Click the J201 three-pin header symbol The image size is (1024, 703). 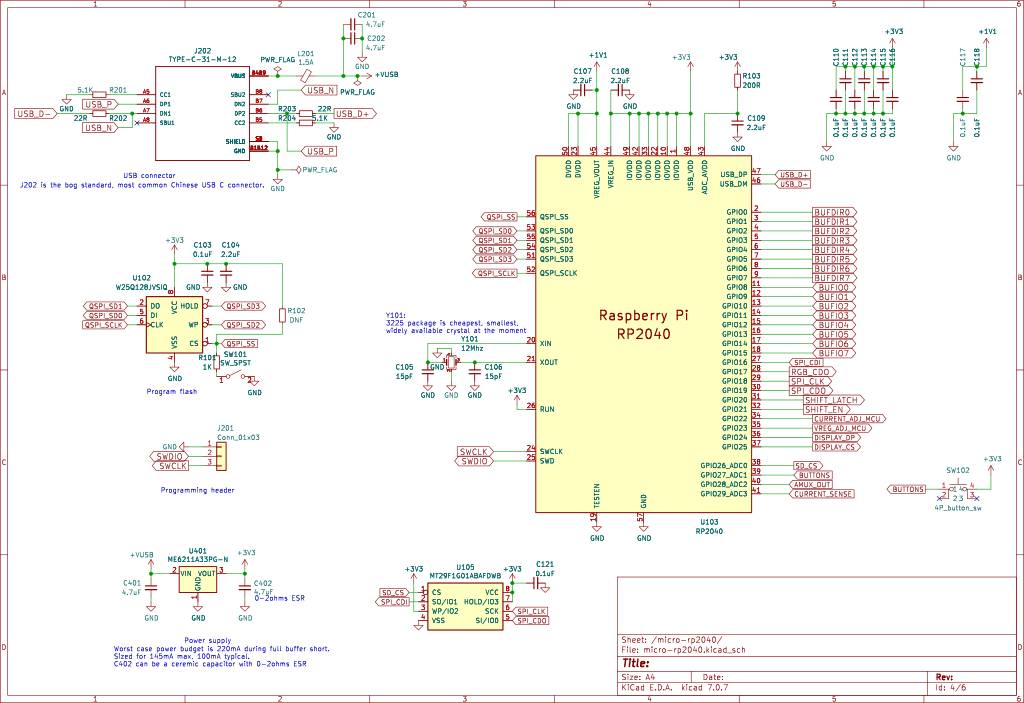pos(222,457)
